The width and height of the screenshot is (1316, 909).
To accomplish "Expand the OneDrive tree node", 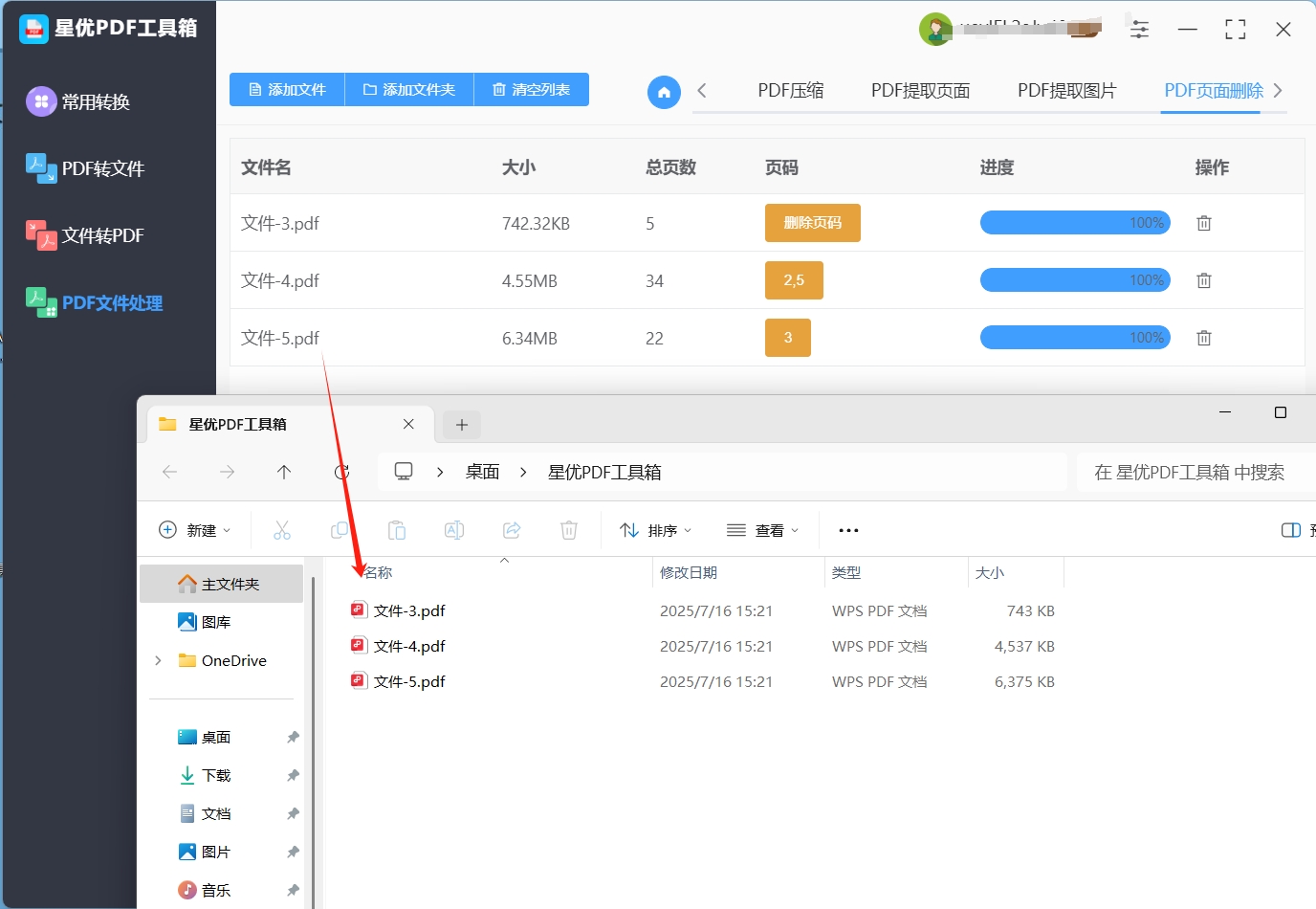I will 158,660.
